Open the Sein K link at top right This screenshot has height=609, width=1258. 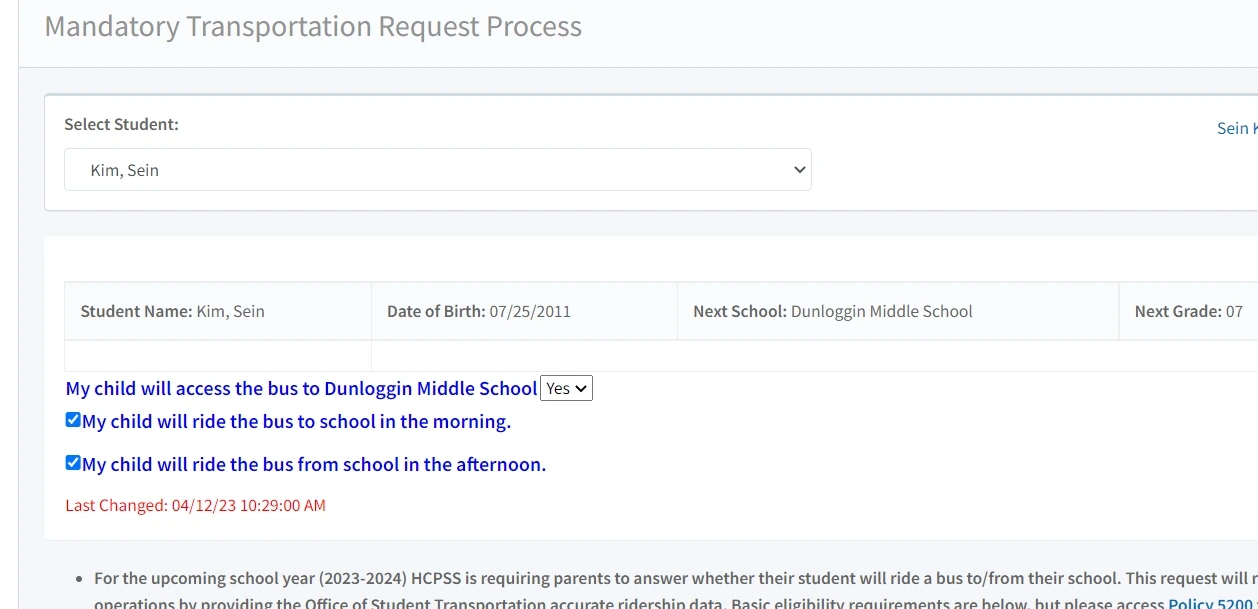(x=1236, y=128)
